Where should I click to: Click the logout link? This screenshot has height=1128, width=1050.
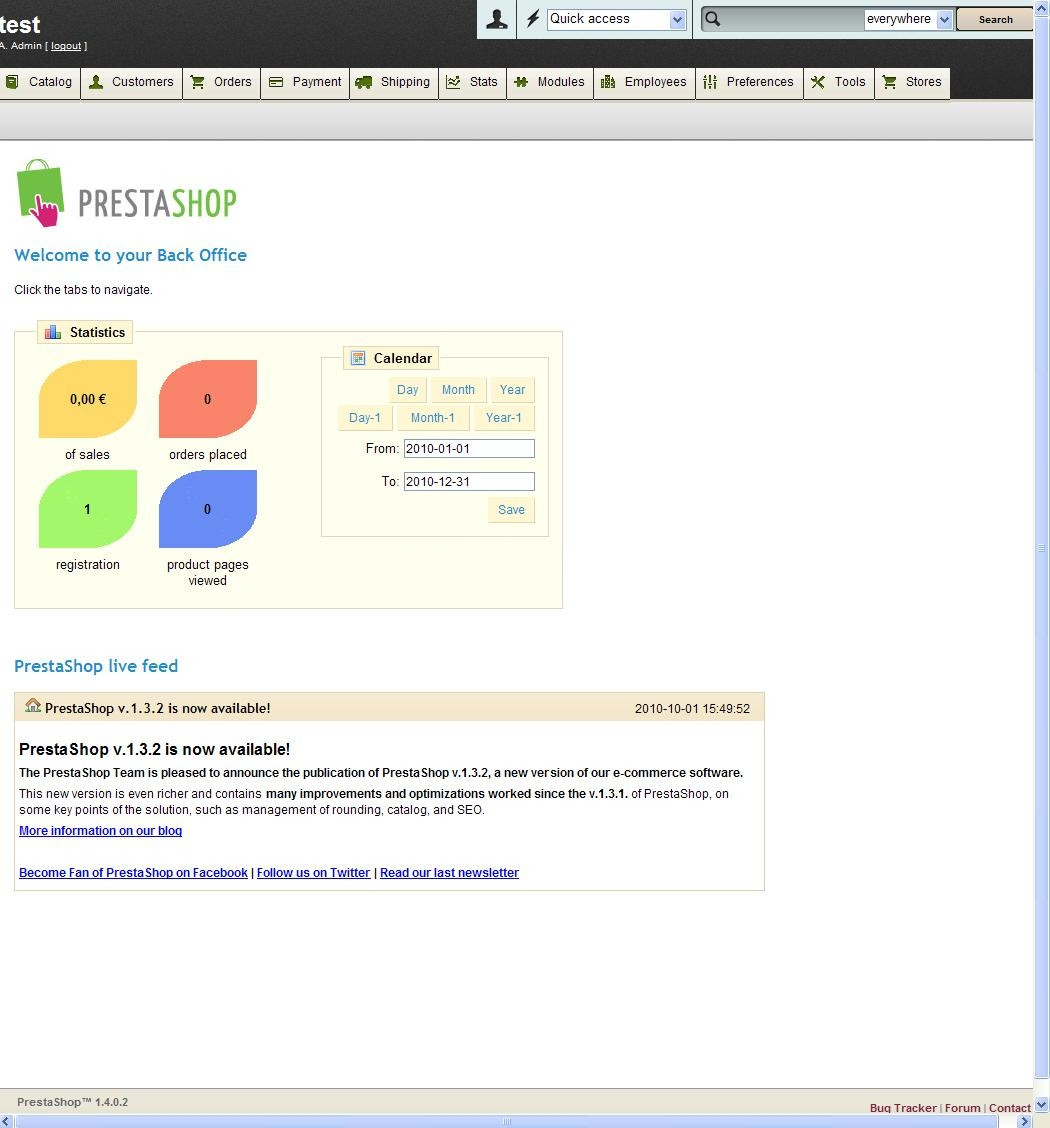tap(66, 46)
